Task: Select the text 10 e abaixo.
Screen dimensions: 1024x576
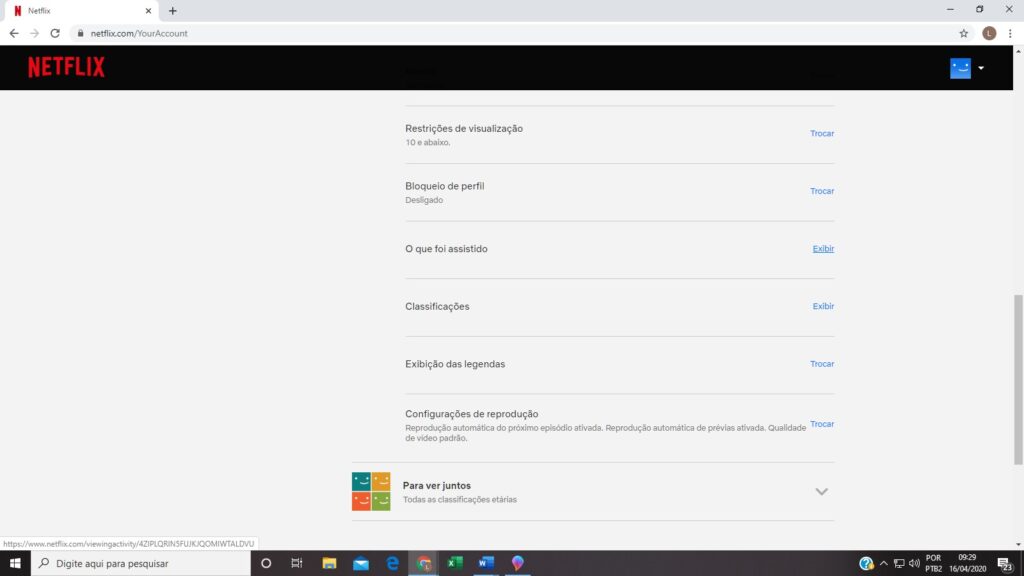Action: pyautogui.click(x=427, y=142)
